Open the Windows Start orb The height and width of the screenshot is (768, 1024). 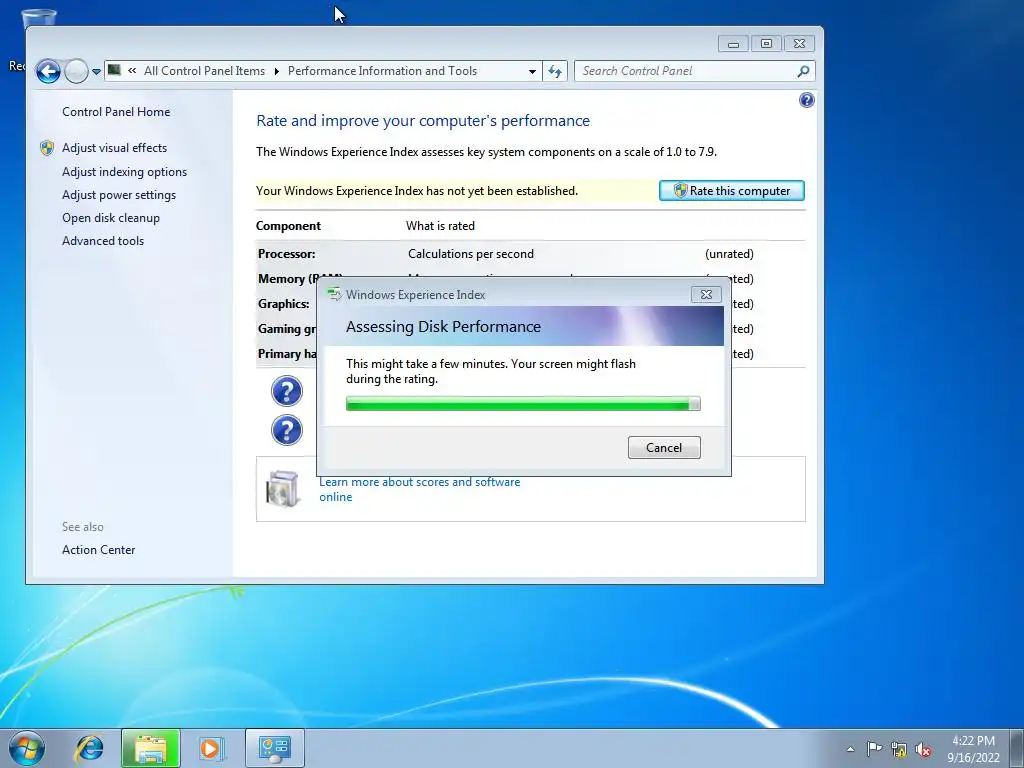point(27,748)
